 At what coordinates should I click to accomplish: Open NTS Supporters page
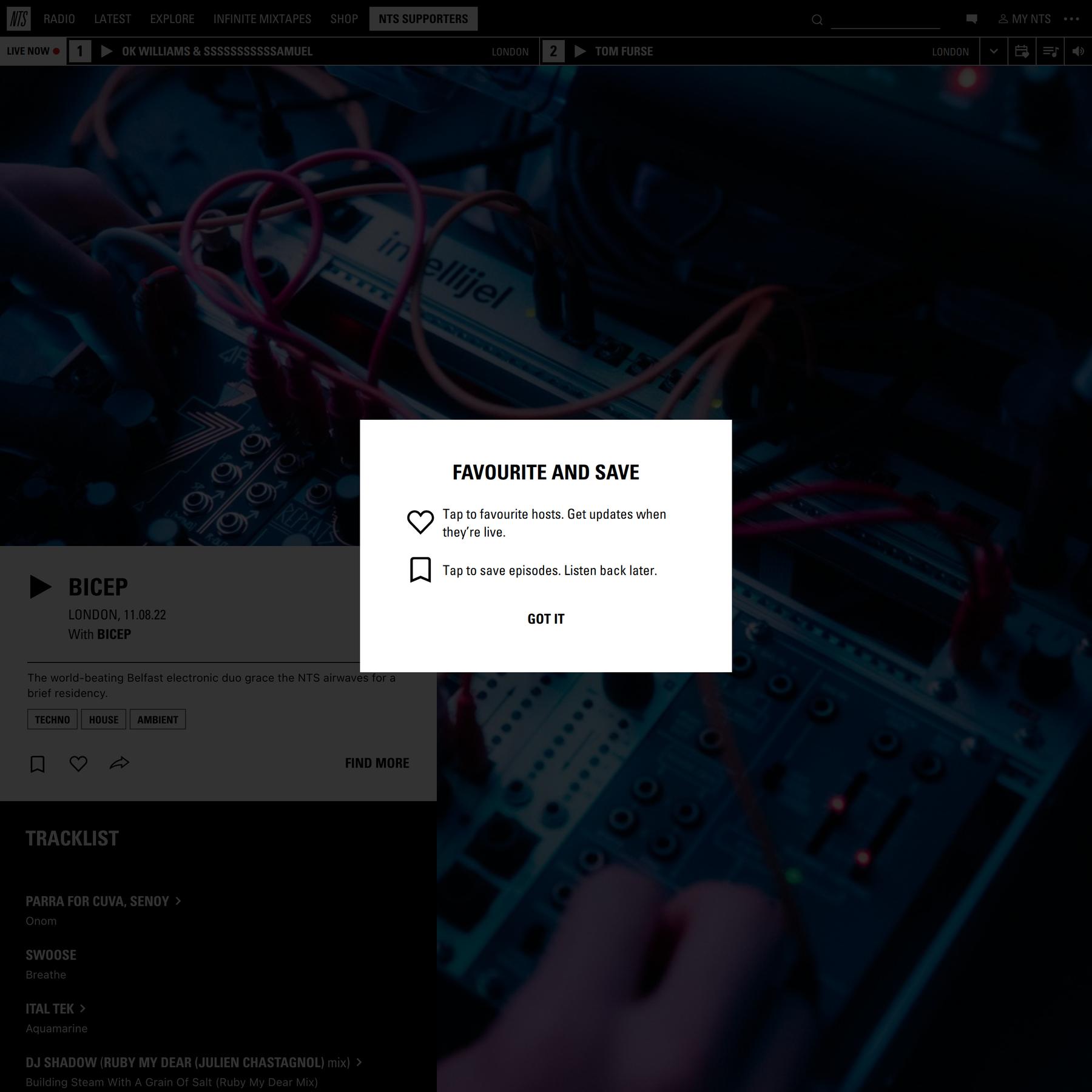click(x=423, y=19)
